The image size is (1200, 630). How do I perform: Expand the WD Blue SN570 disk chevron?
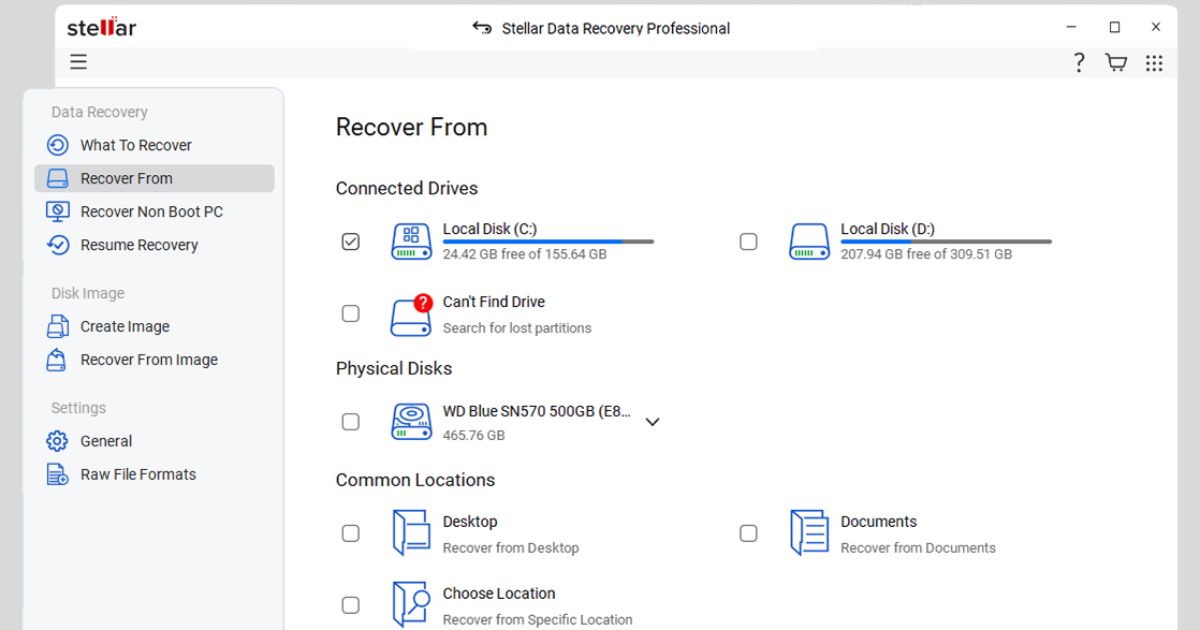tap(652, 422)
